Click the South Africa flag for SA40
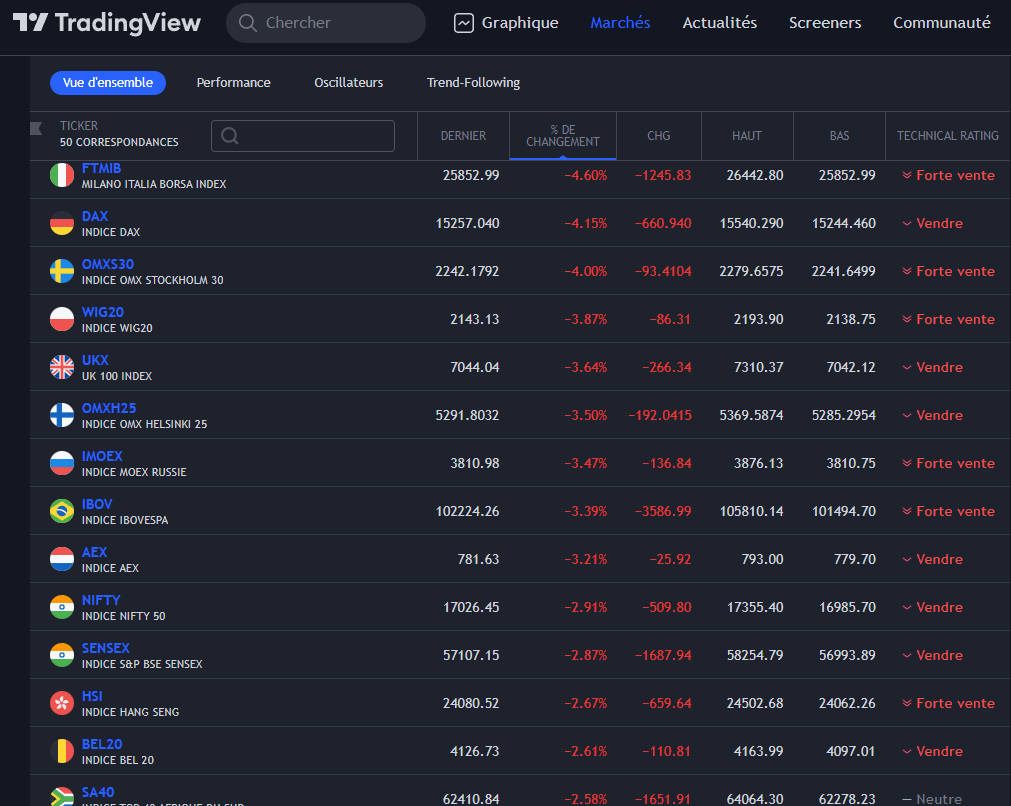 (62, 798)
